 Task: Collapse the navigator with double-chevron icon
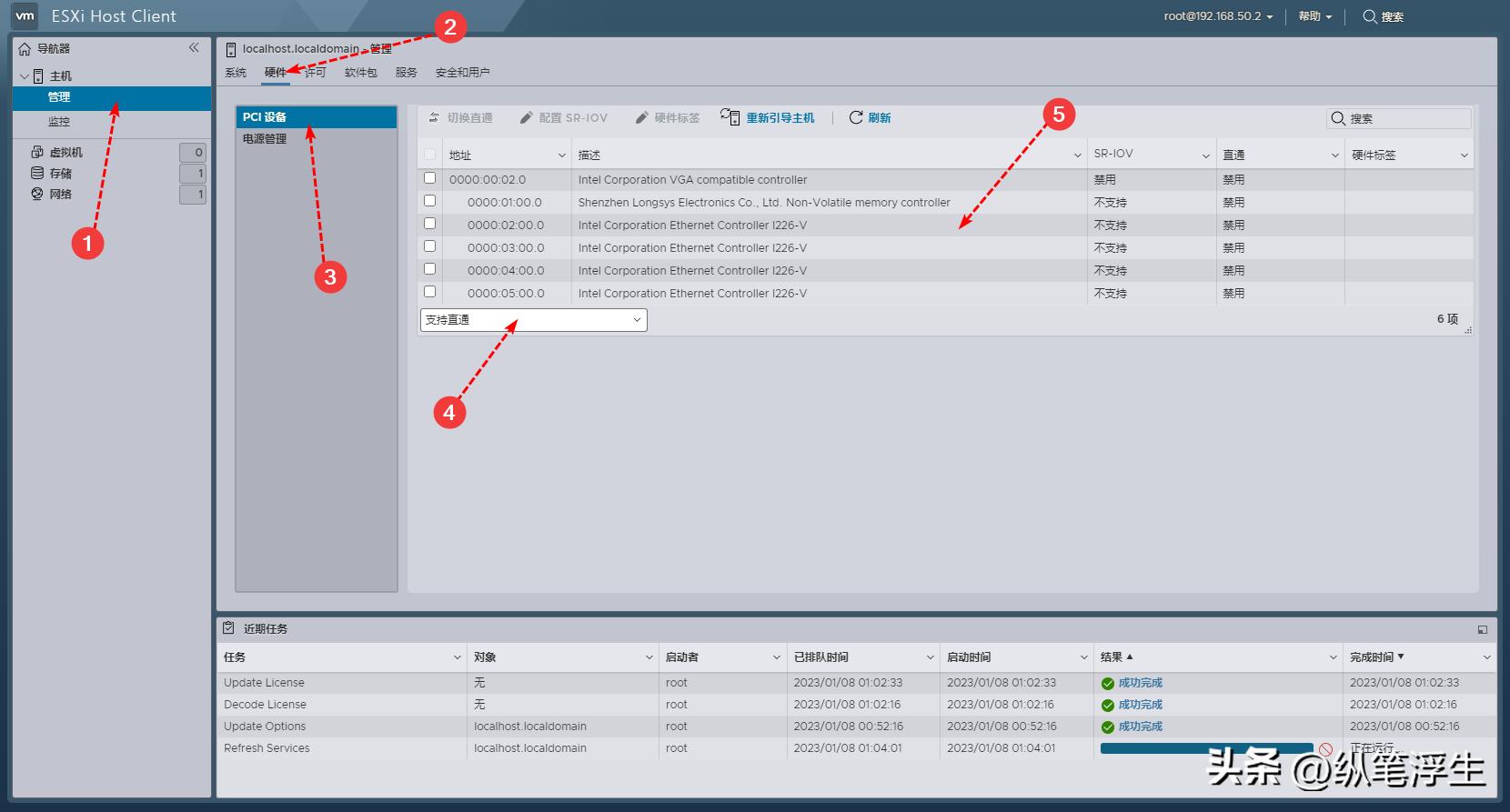click(194, 48)
